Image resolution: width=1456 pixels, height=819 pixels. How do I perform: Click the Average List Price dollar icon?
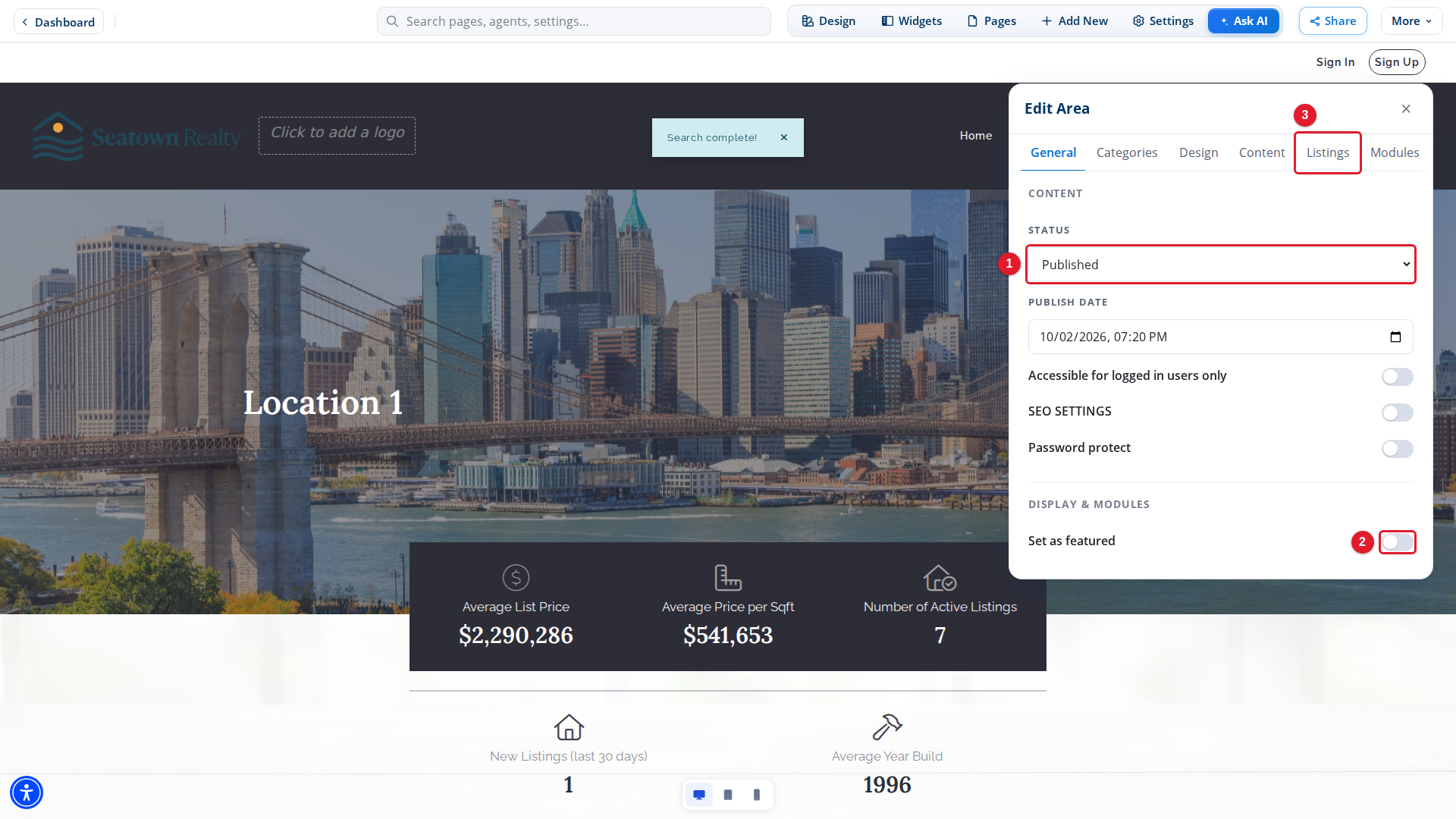pyautogui.click(x=516, y=578)
